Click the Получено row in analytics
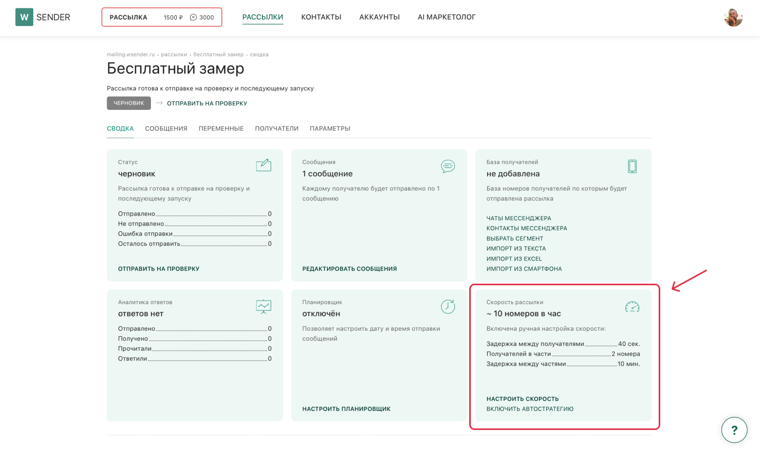This screenshot has height=458, width=760. (x=195, y=338)
